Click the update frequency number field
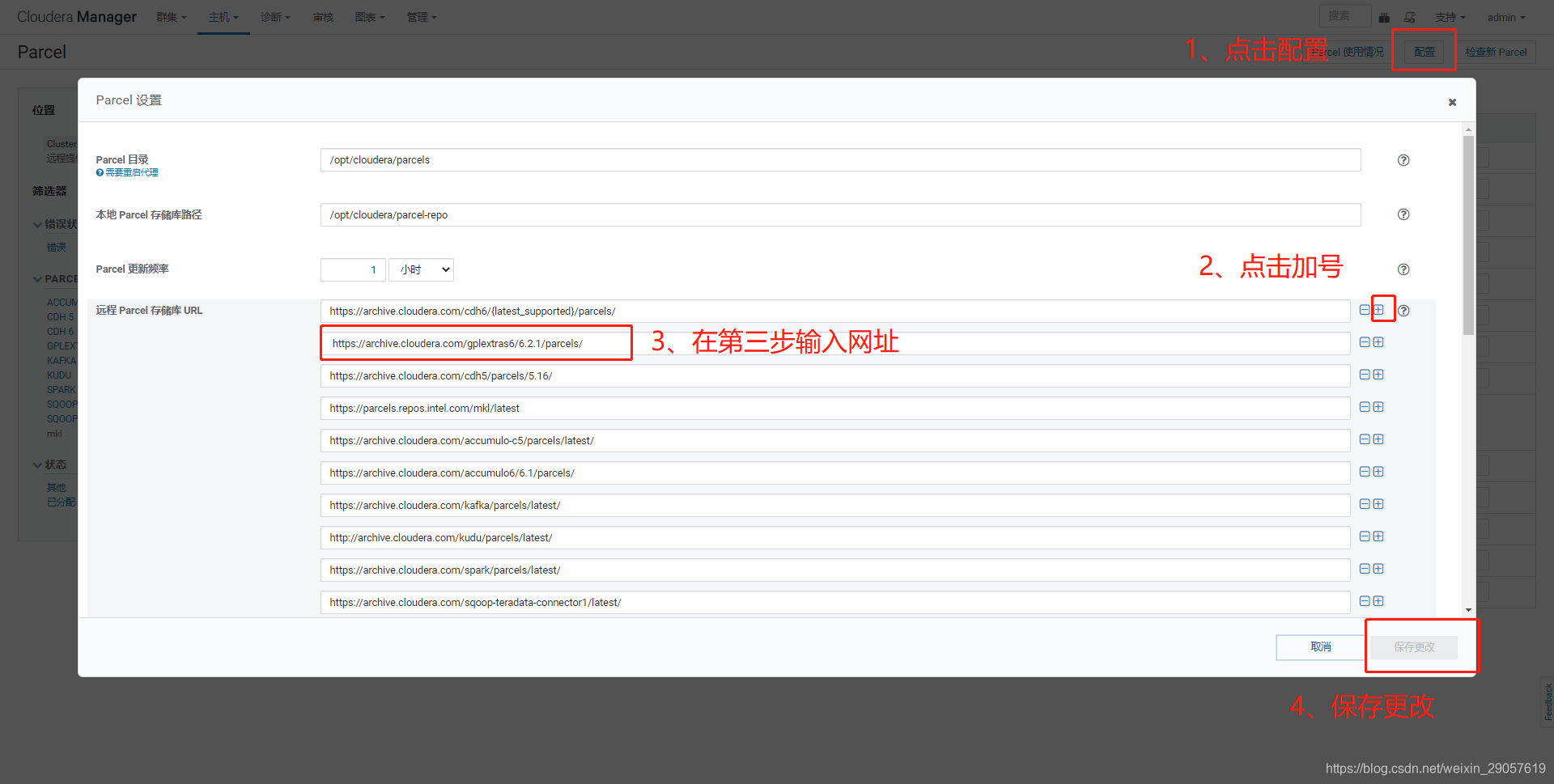The width and height of the screenshot is (1554, 784). pos(353,269)
